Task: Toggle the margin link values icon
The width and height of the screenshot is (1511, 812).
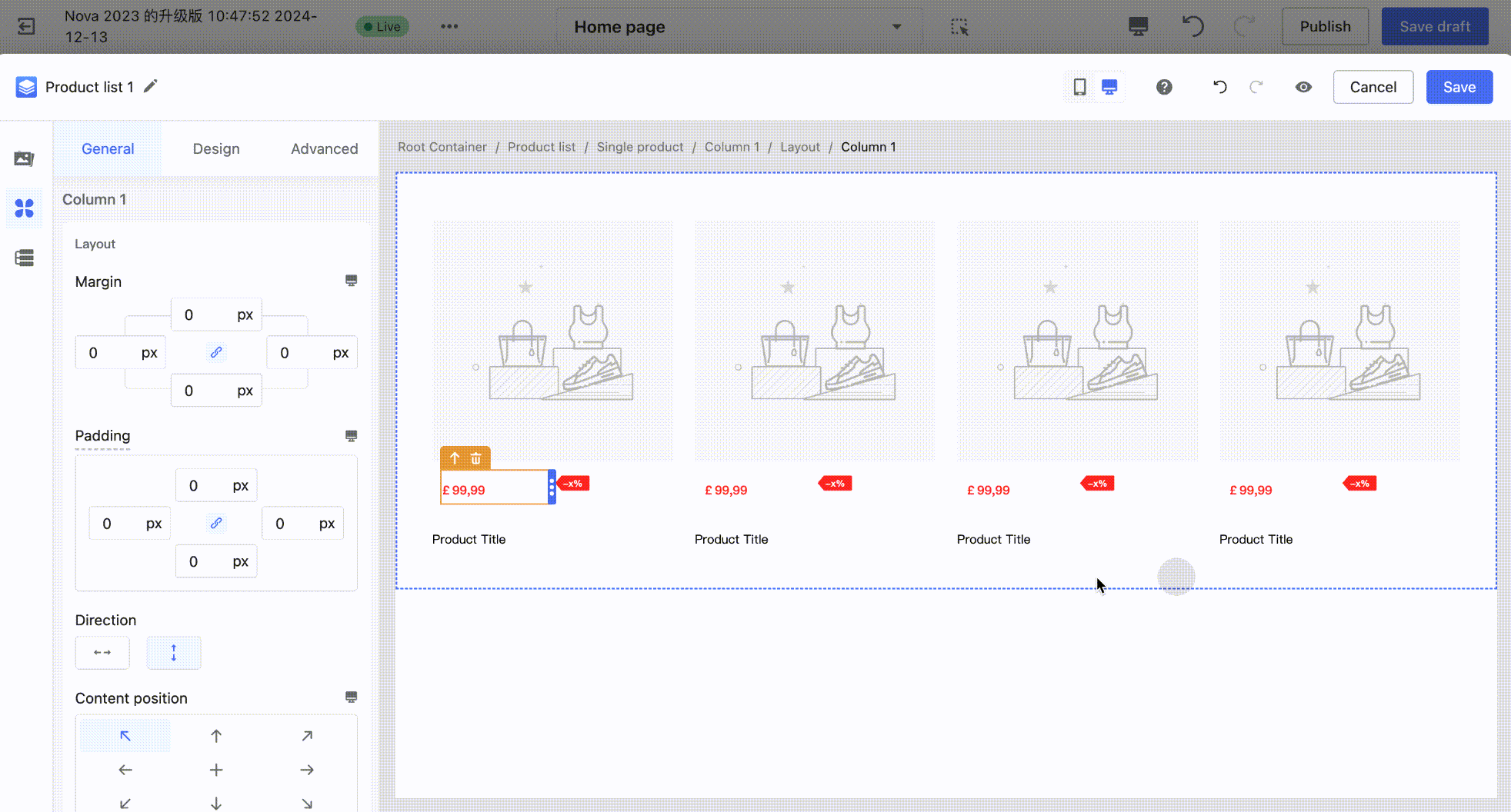Action: (216, 352)
